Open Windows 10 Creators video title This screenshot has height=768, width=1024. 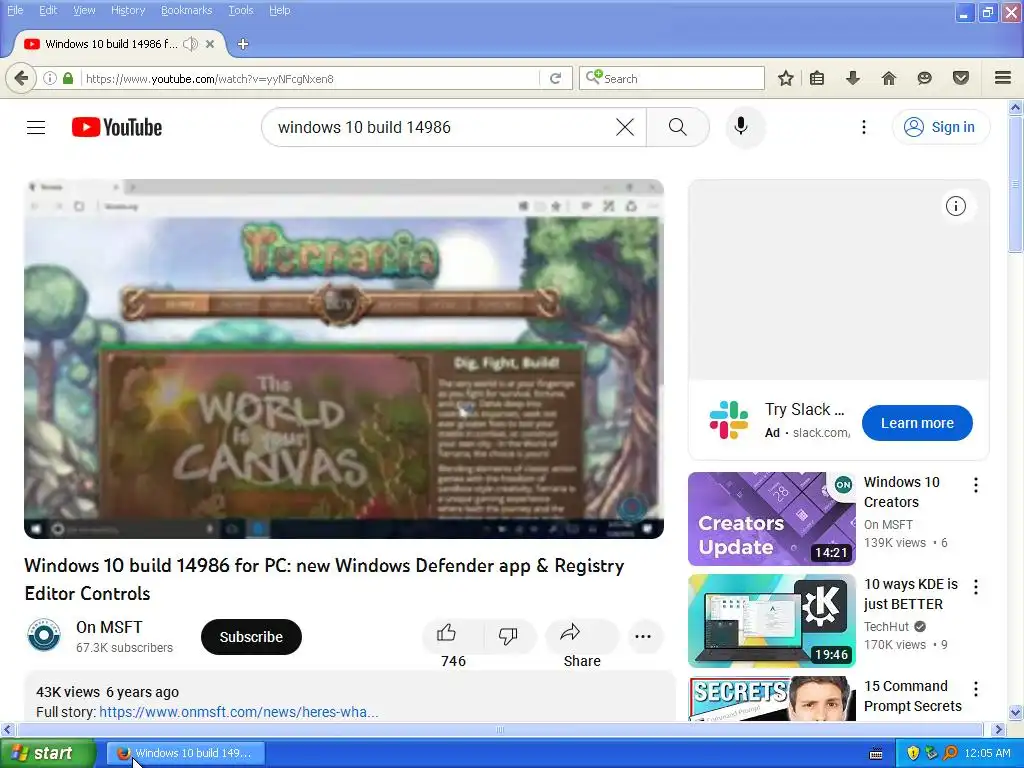pyautogui.click(x=902, y=492)
